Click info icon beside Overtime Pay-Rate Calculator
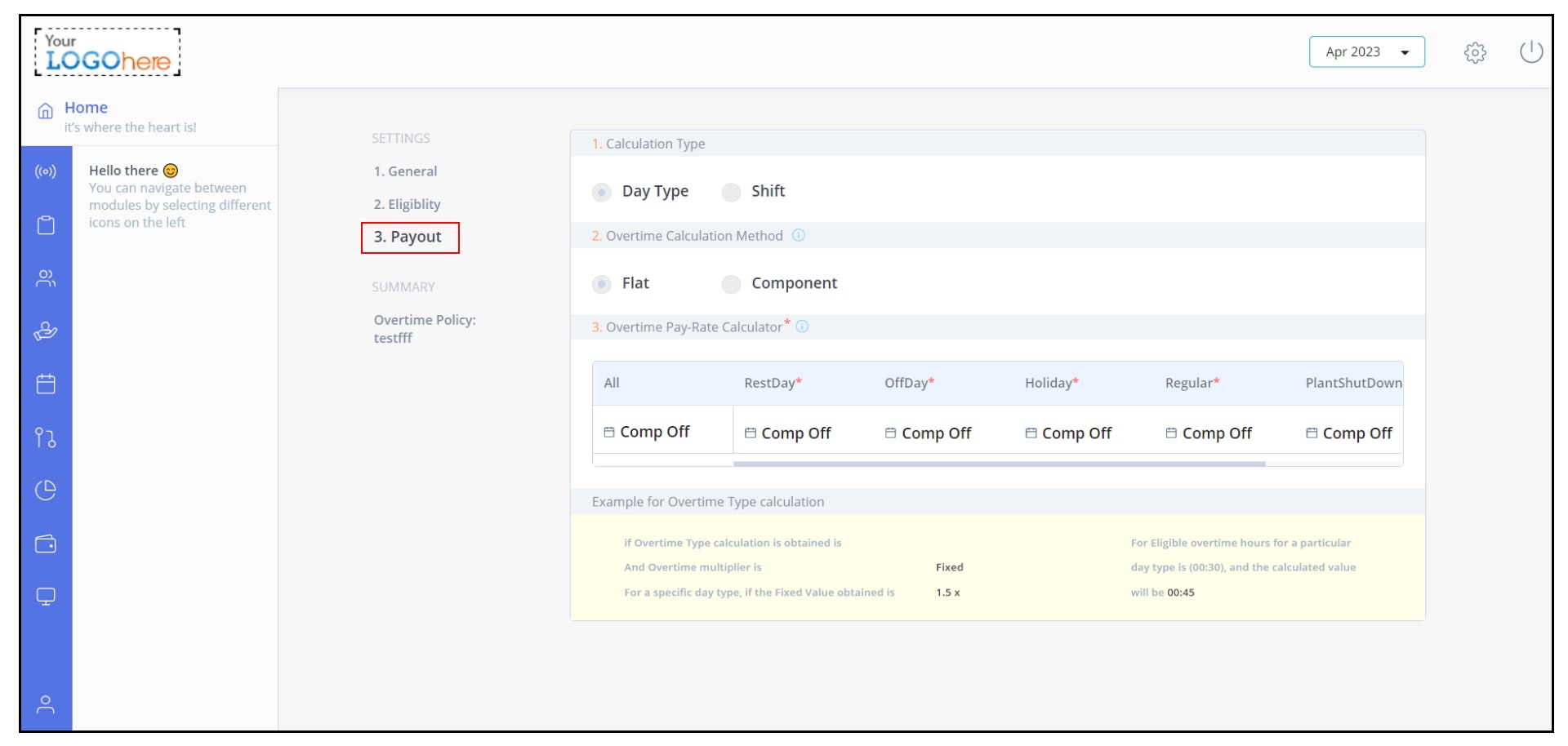Viewport: 1568px width, 746px height. coord(802,326)
